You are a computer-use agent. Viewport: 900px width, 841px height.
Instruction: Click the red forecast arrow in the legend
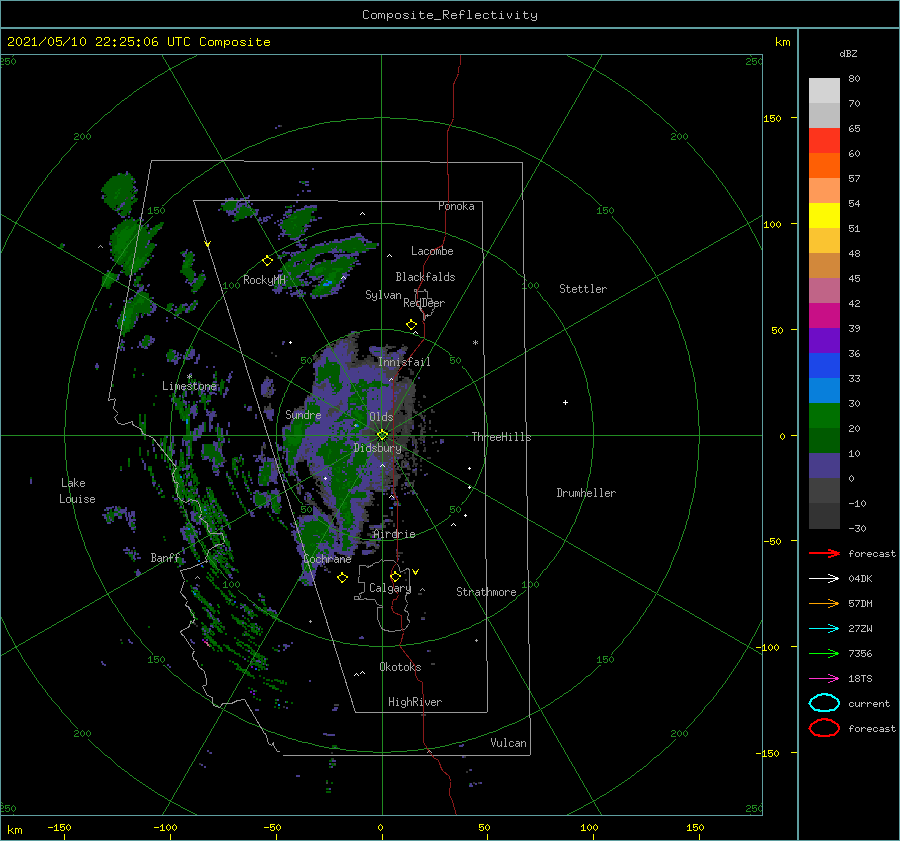click(x=824, y=553)
